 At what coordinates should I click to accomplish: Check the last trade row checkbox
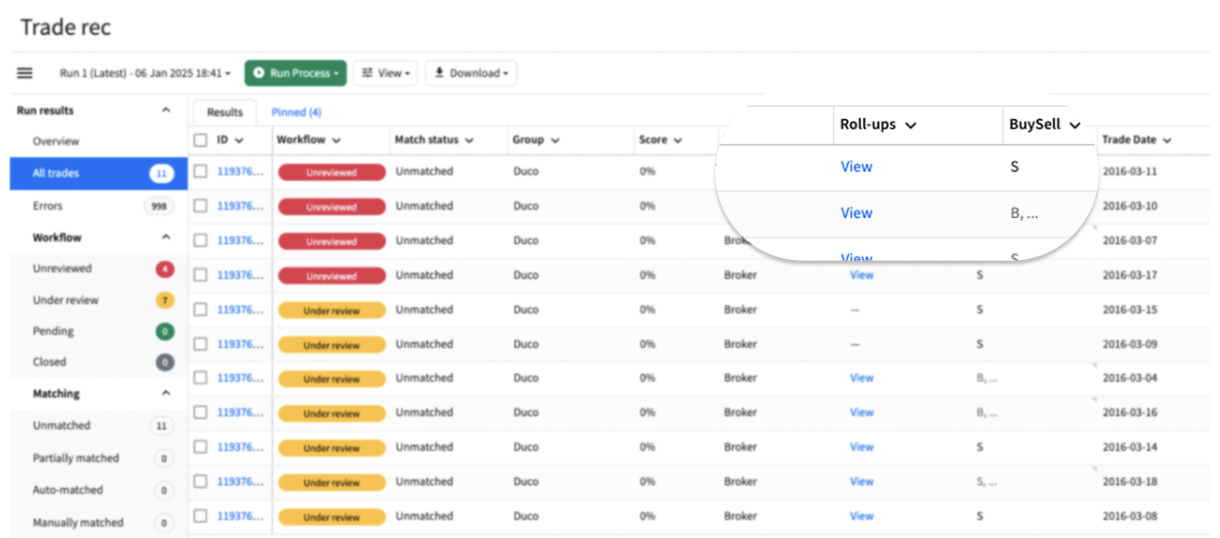(201, 516)
